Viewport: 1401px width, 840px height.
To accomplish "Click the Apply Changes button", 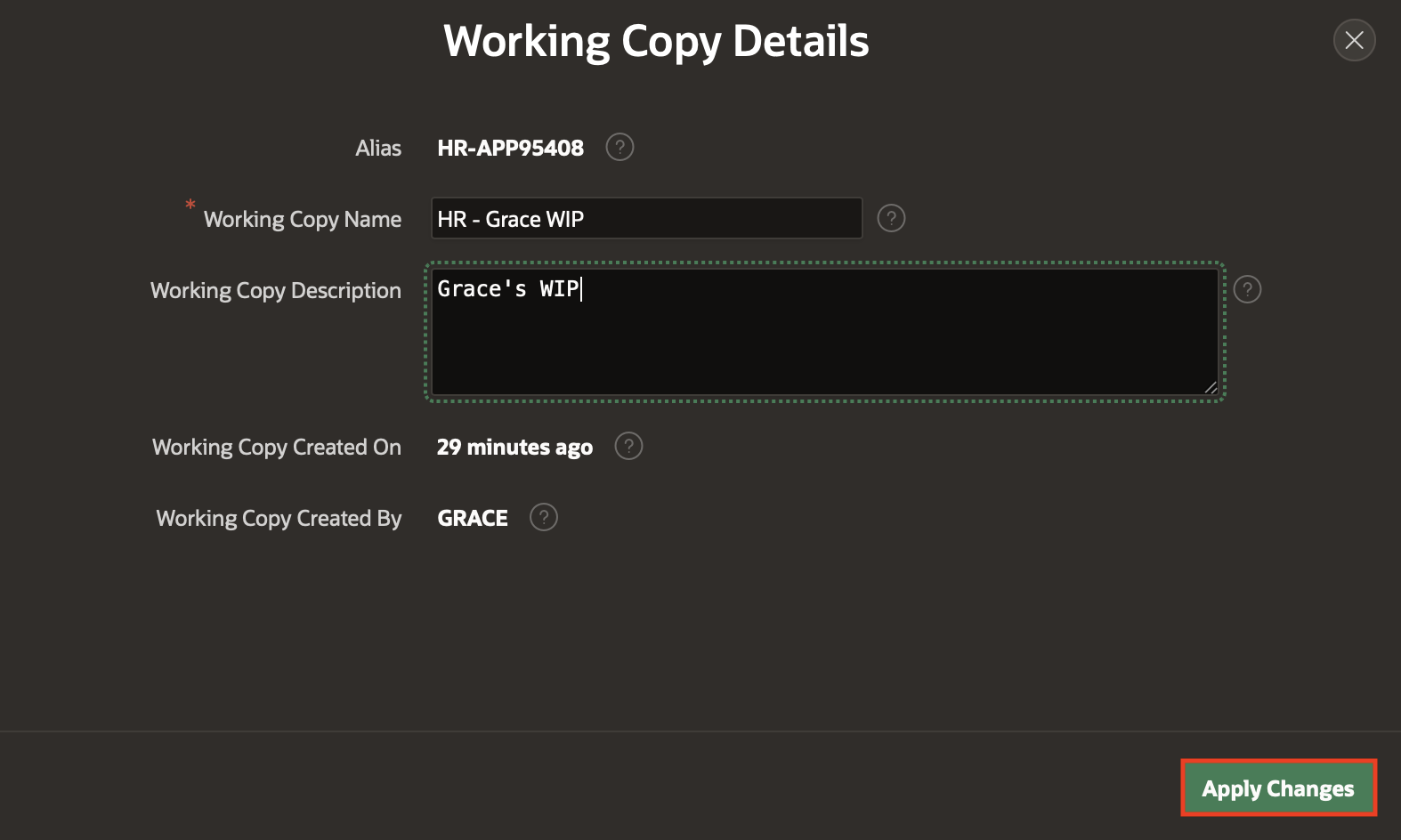I will pos(1278,787).
